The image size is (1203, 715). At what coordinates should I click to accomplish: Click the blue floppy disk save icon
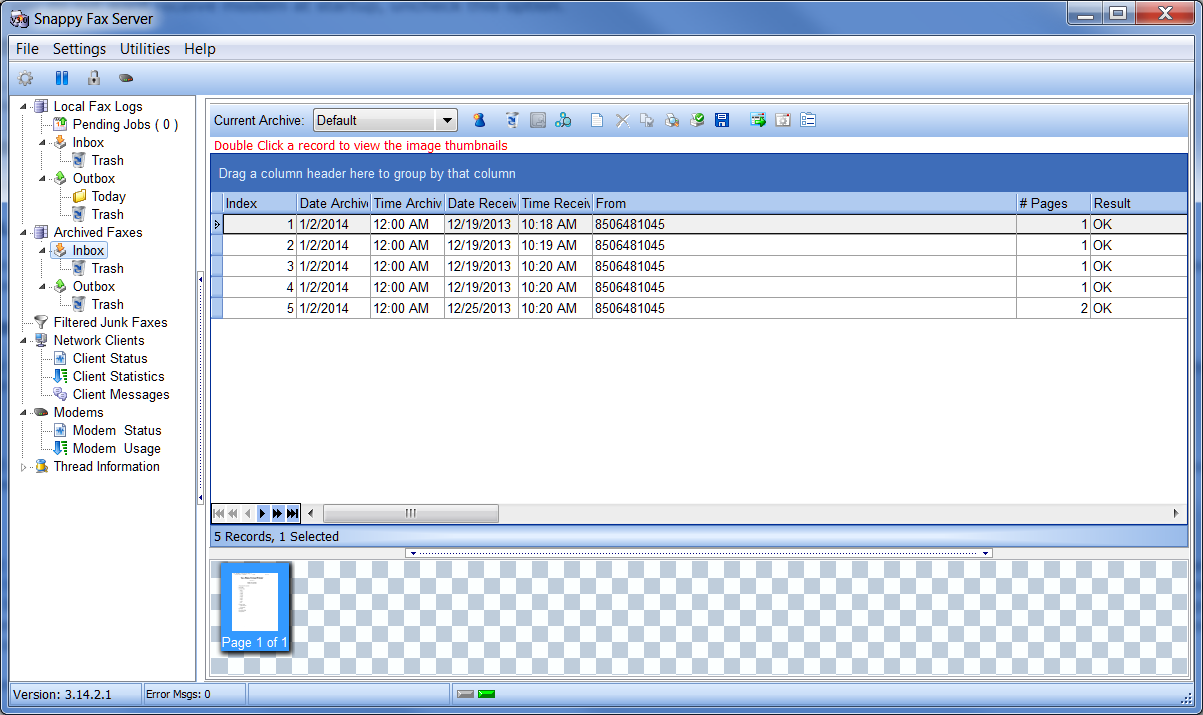pos(722,120)
